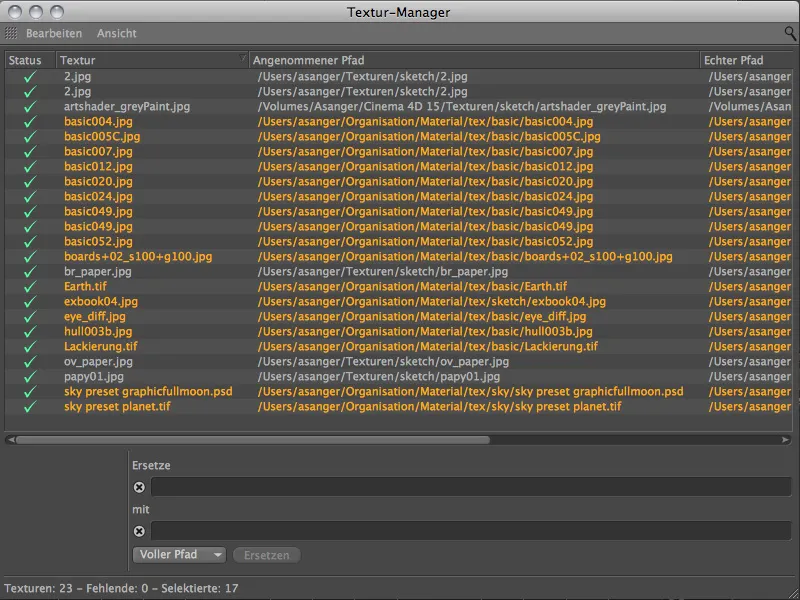Sort by the Angenommener Pfad column header
The width and height of the screenshot is (800, 600).
tap(474, 60)
